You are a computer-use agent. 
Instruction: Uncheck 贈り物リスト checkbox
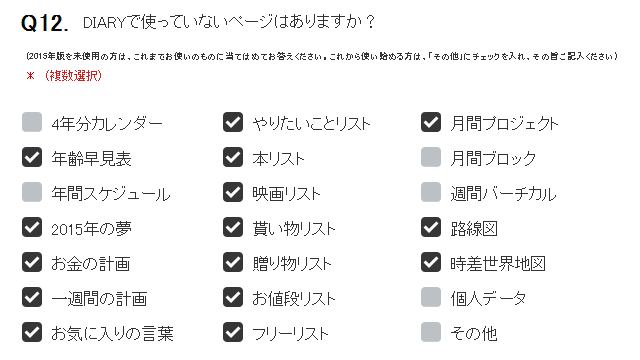tap(233, 262)
